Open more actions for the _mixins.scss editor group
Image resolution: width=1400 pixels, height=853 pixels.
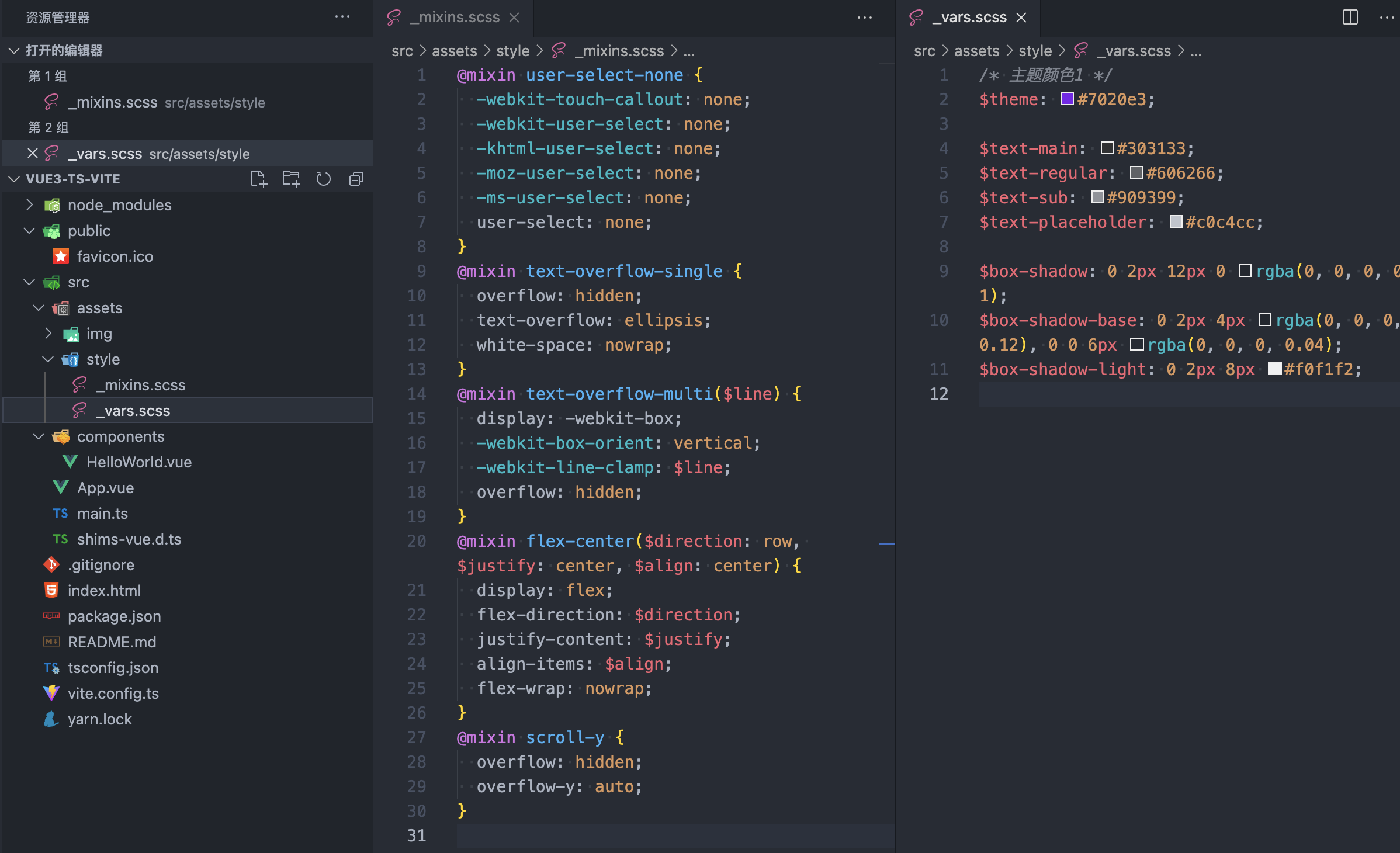[865, 18]
